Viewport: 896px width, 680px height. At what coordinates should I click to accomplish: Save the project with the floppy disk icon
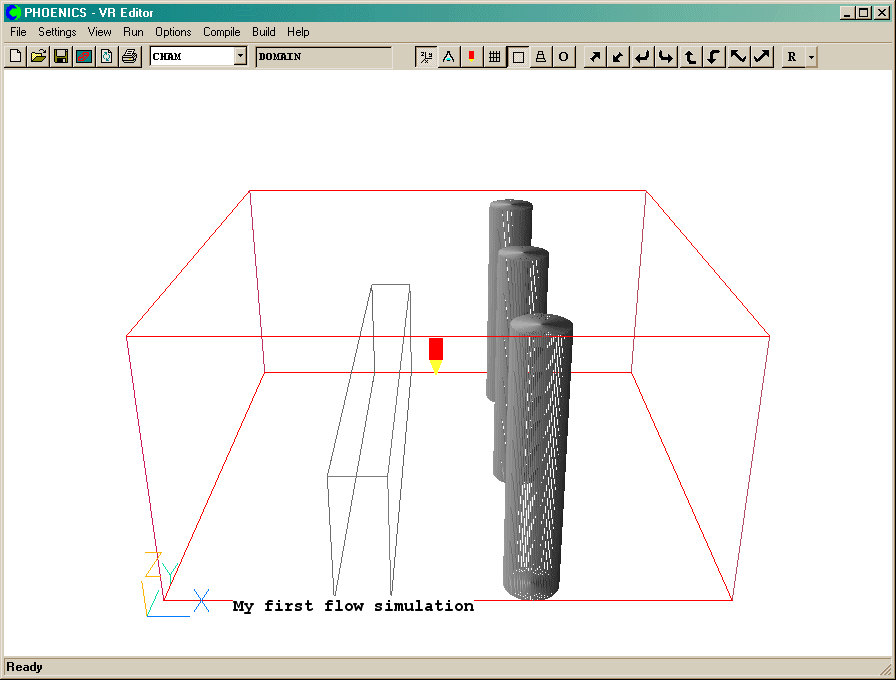[x=61, y=57]
